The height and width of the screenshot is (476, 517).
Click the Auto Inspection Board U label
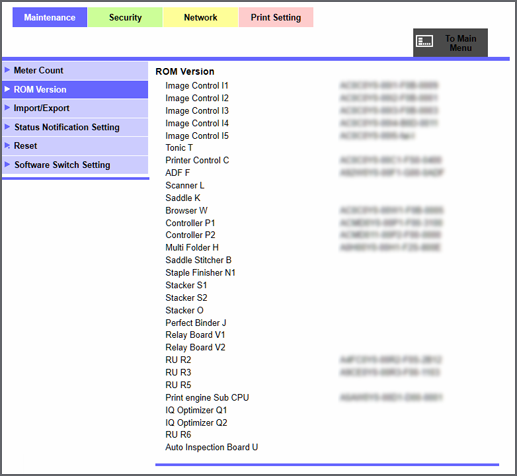(211, 447)
